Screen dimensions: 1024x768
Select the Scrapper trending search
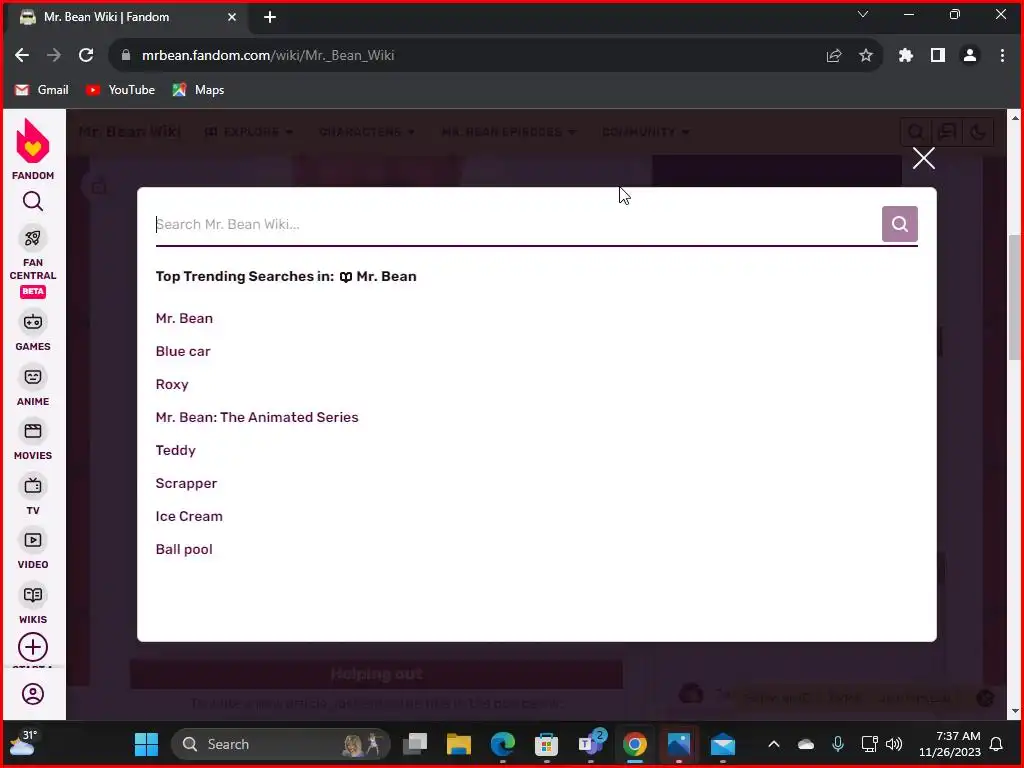point(186,483)
